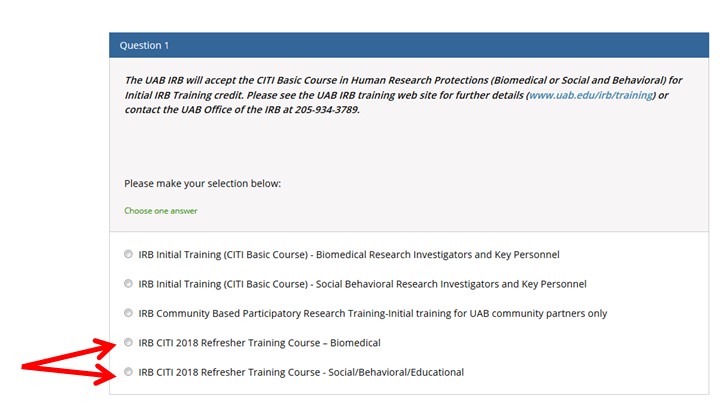Select Biomedical Research Investigators initial training radio button
The width and height of the screenshot is (723, 407).
pos(128,255)
